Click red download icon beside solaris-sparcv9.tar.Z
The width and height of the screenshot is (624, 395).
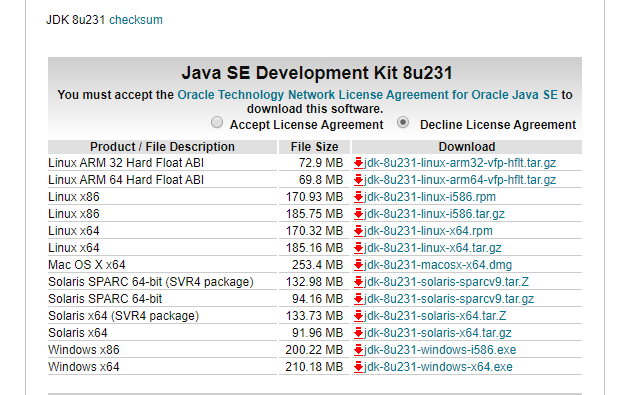[x=358, y=282]
